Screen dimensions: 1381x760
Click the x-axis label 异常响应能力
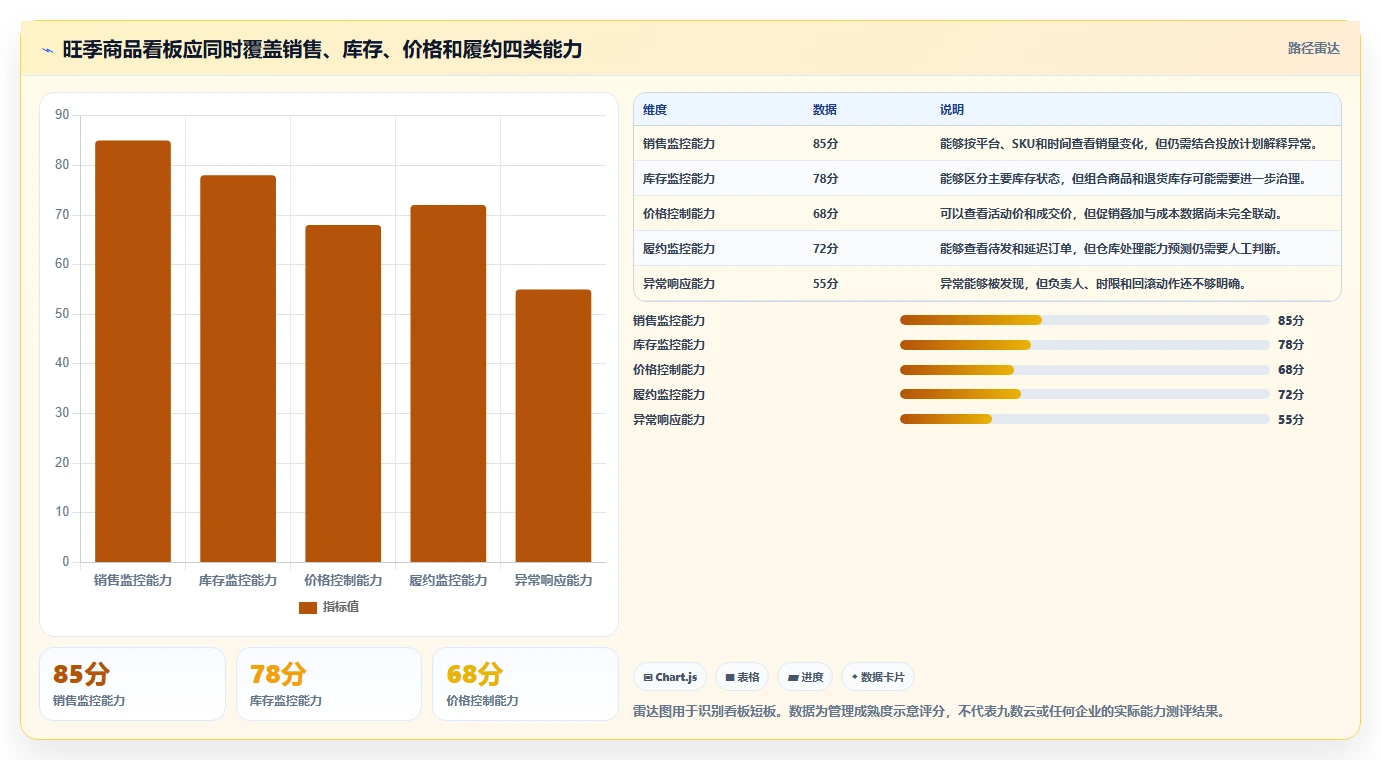553,580
